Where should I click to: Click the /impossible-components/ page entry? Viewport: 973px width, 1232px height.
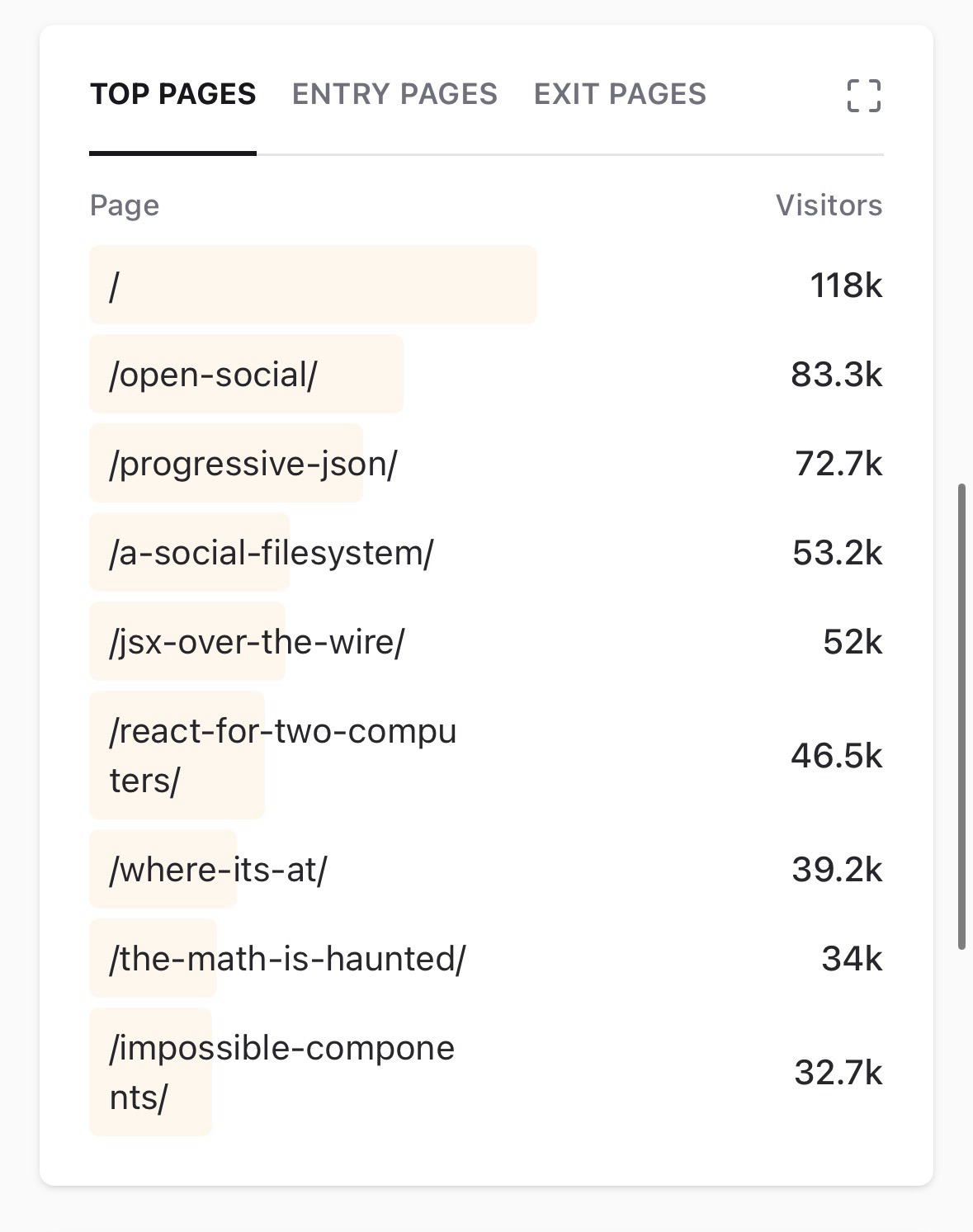pos(281,1072)
